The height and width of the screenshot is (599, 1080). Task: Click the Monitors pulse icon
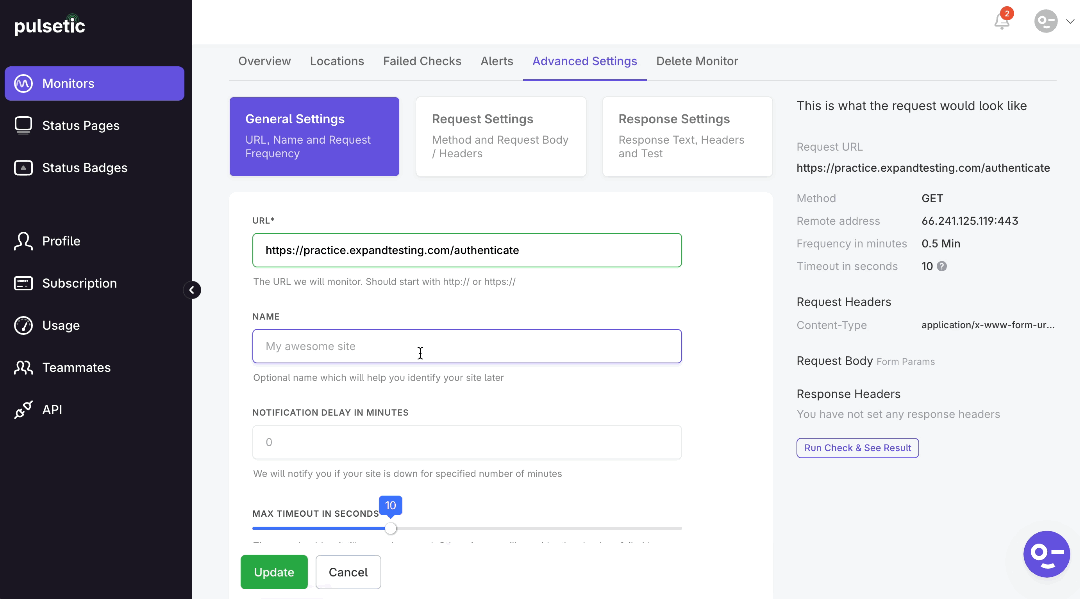(23, 83)
